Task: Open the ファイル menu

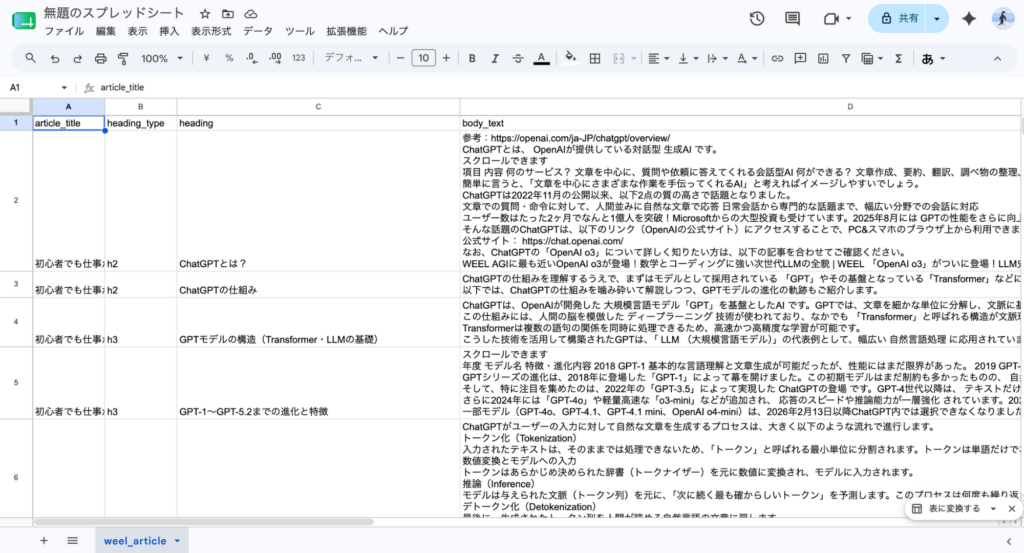Action: 64,31
